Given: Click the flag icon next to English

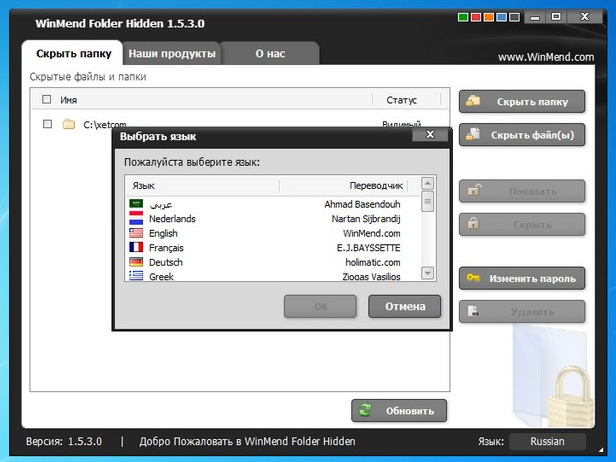Looking at the screenshot, I should 136,233.
